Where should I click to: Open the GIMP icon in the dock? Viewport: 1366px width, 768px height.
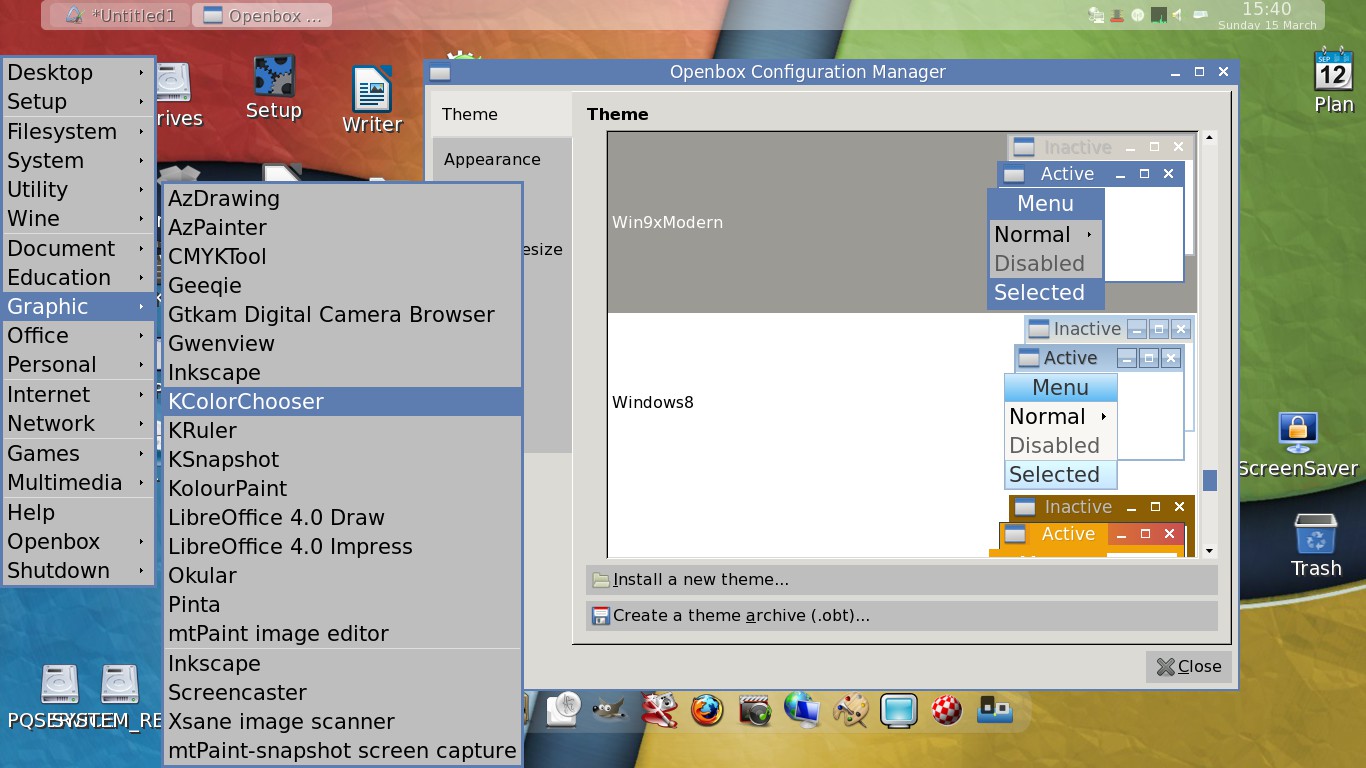(609, 710)
